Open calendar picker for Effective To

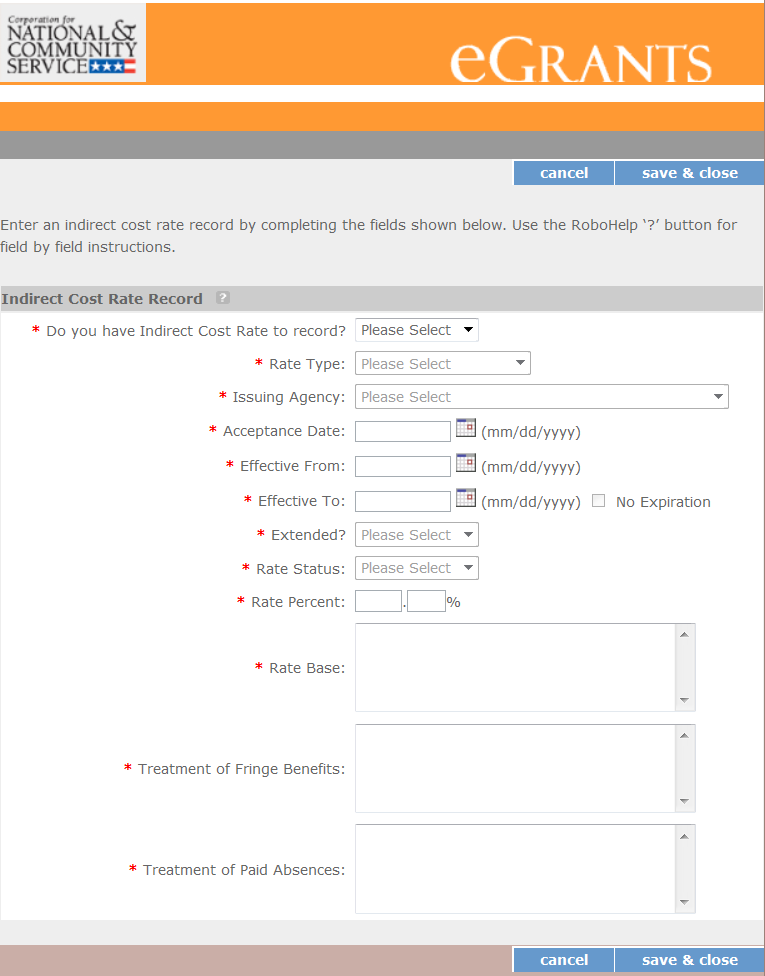pos(466,497)
